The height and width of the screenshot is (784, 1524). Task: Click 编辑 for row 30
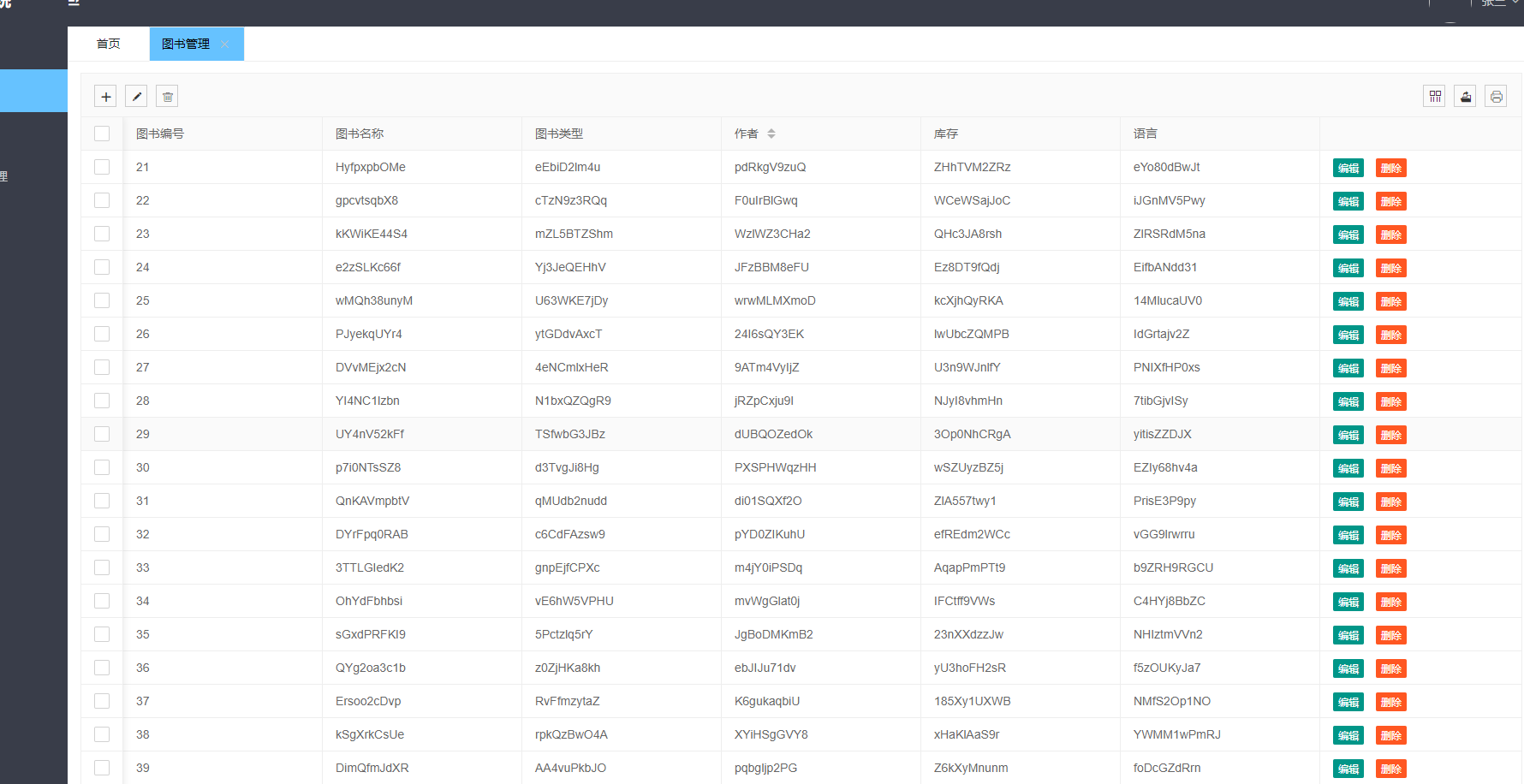coord(1348,468)
